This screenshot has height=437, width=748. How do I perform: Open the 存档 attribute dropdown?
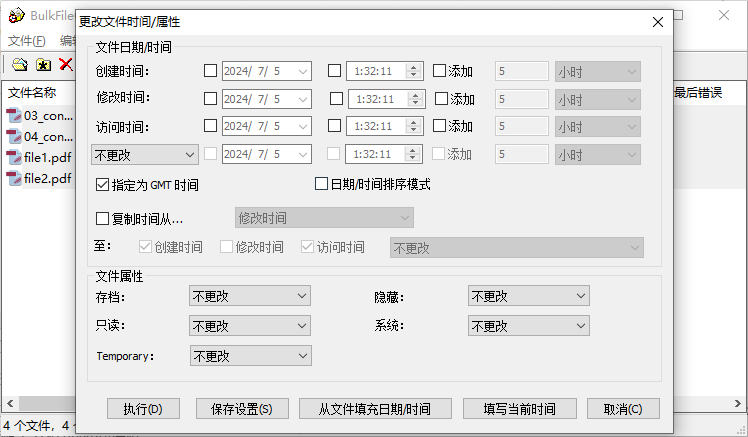tap(250, 296)
